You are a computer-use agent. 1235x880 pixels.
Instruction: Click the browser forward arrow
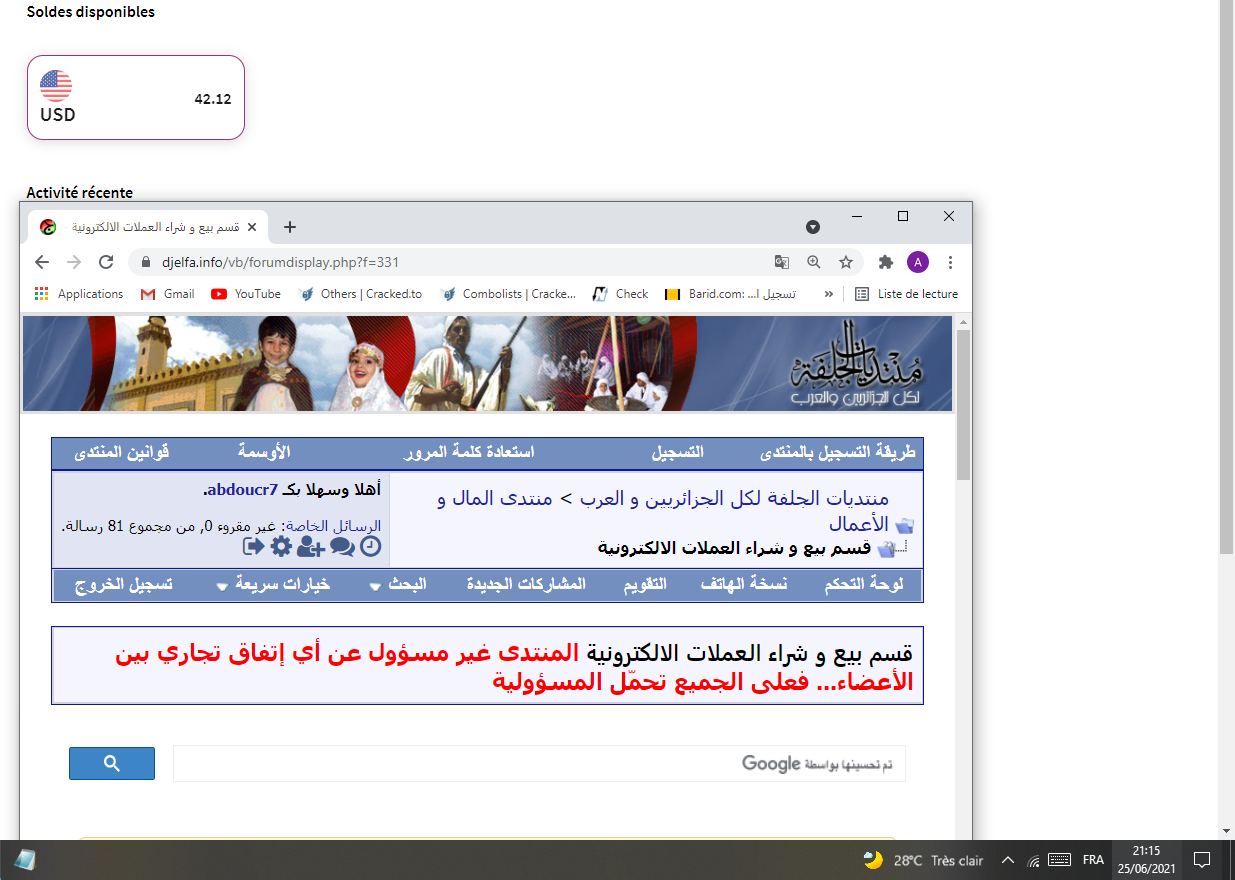pyautogui.click(x=74, y=262)
